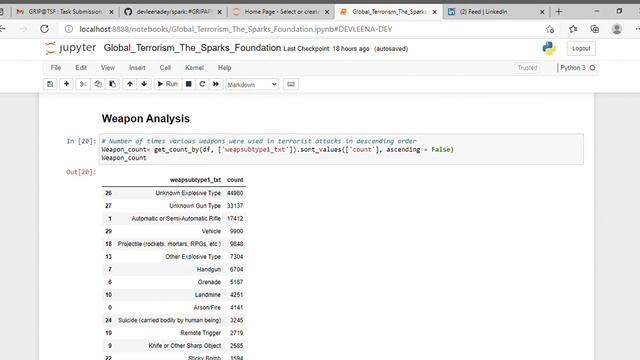The height and width of the screenshot is (360, 640).
Task: Click the Other Explosive Type row
Action: point(173,257)
